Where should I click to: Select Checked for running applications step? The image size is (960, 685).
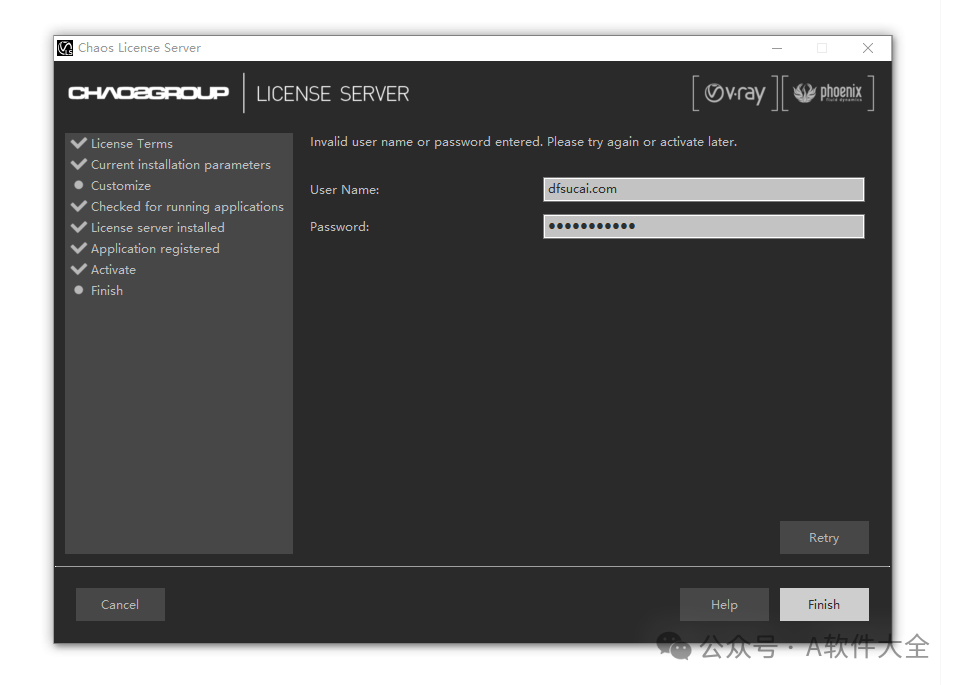(x=187, y=207)
